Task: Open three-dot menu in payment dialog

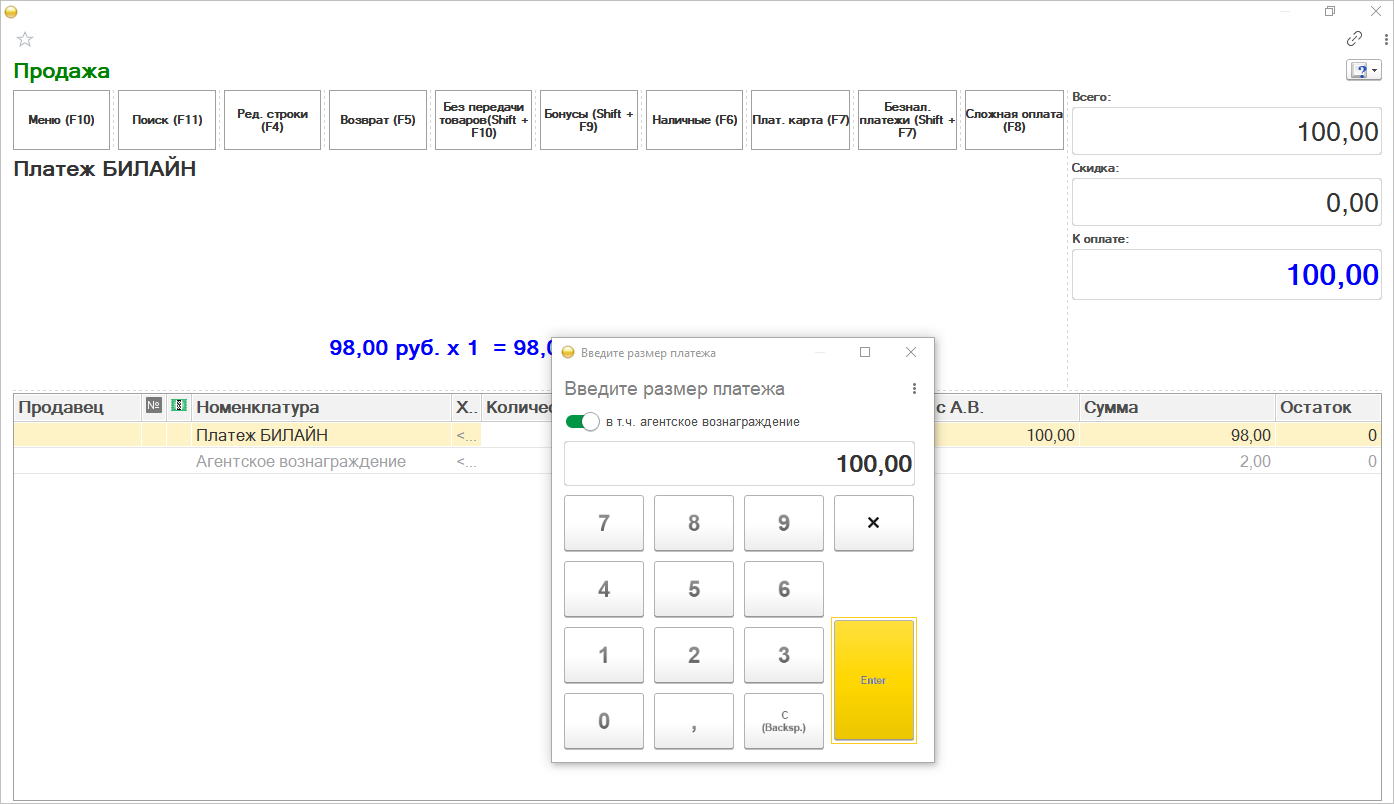Action: point(914,389)
